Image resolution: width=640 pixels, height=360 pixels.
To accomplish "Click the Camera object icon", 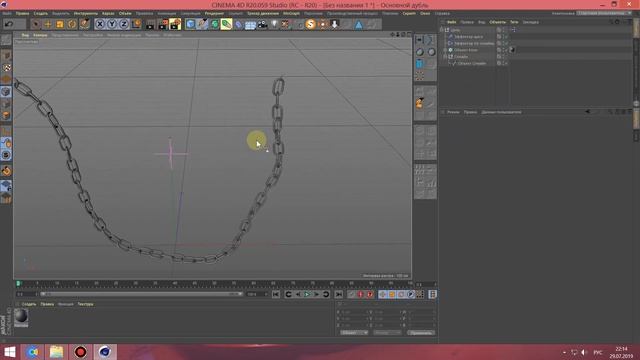I will tap(262, 24).
